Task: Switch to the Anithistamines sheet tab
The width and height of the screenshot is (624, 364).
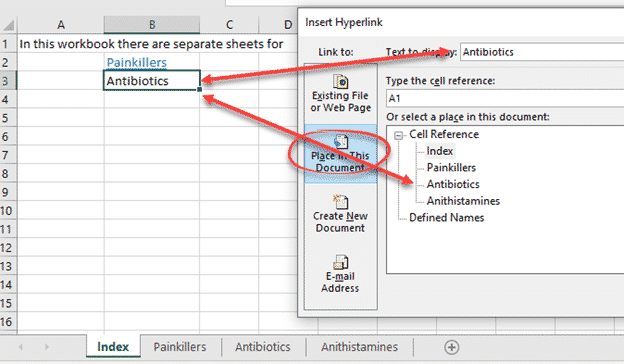Action: pos(359,347)
